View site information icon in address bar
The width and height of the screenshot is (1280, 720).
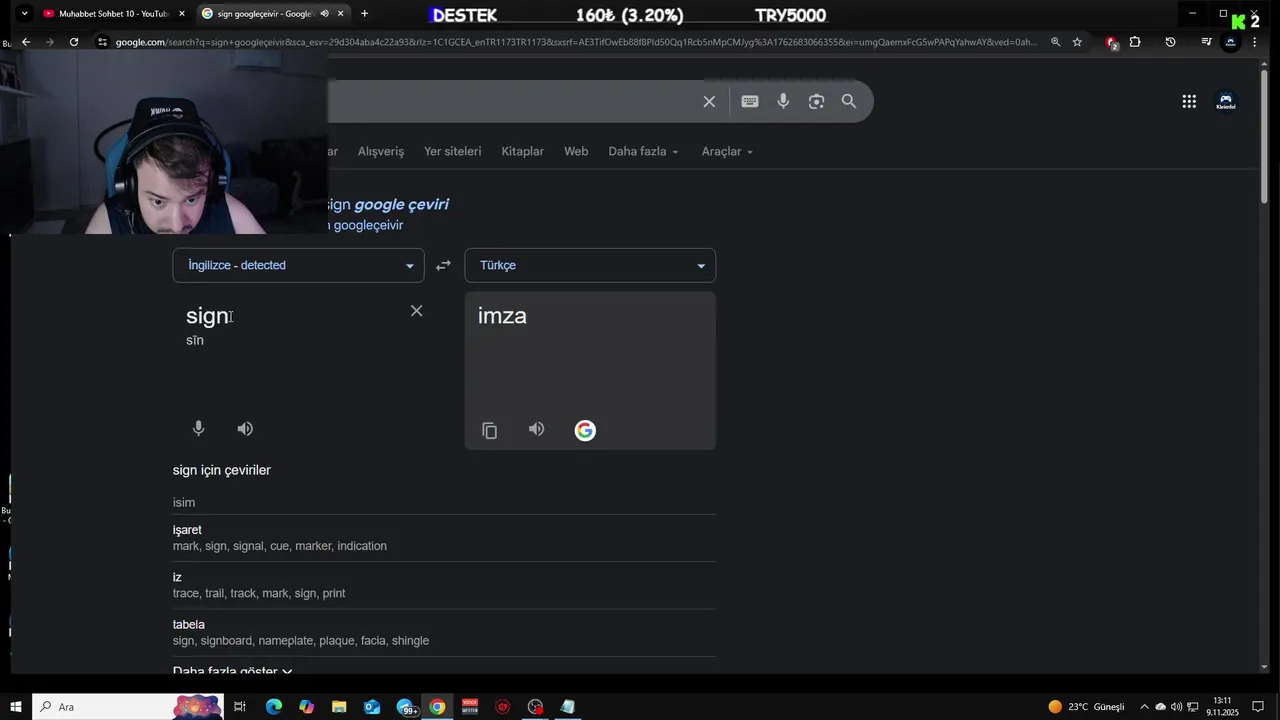point(102,42)
